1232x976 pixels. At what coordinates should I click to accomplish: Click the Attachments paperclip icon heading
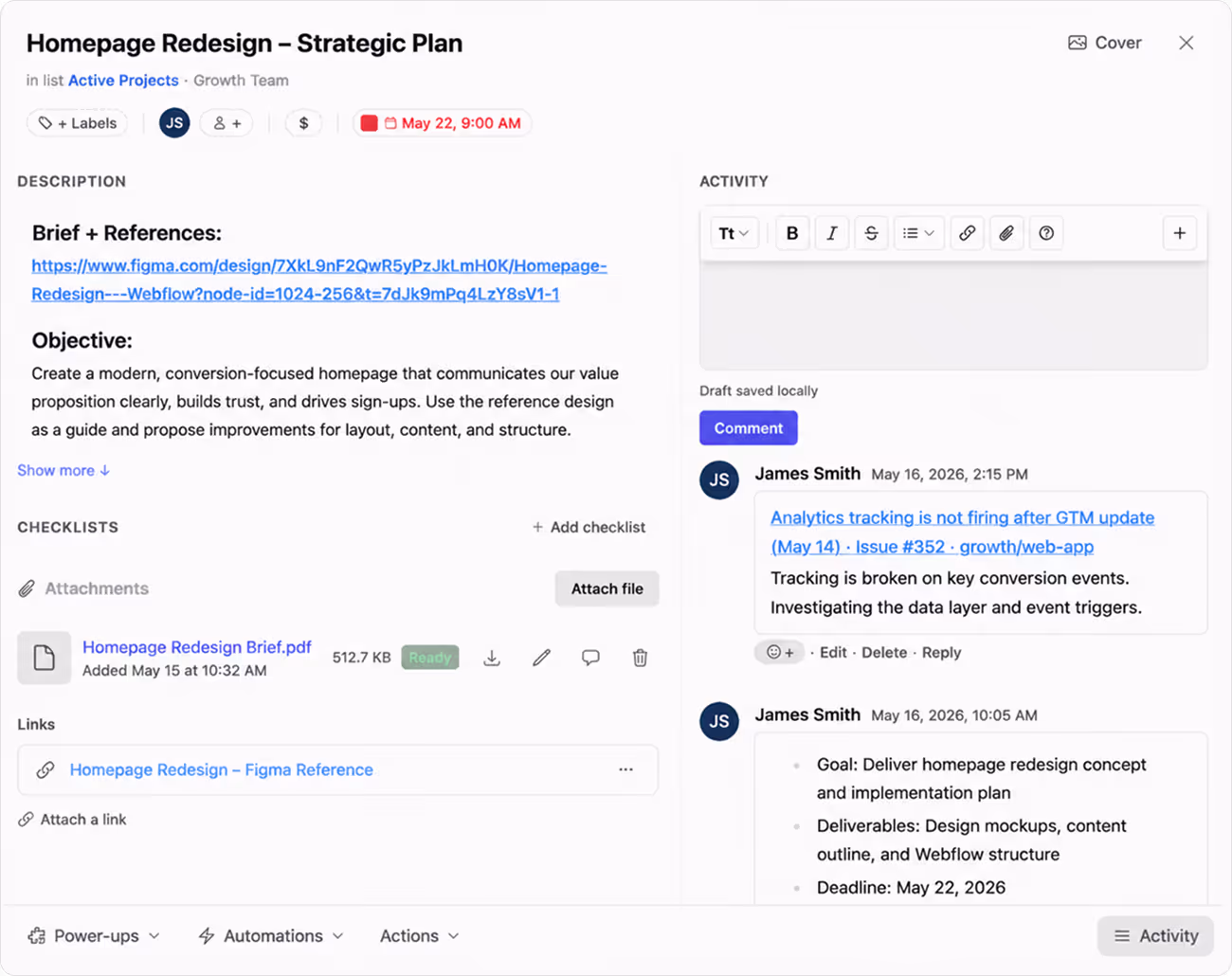(x=27, y=588)
